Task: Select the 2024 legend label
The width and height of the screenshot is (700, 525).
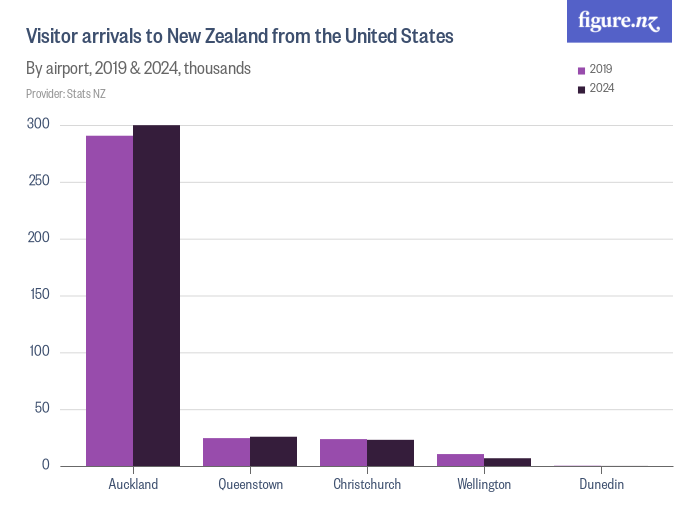Action: pos(602,89)
